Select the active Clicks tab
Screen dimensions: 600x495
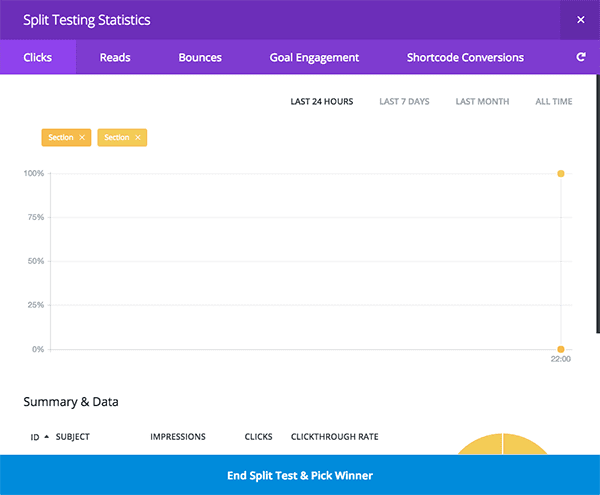click(x=39, y=58)
